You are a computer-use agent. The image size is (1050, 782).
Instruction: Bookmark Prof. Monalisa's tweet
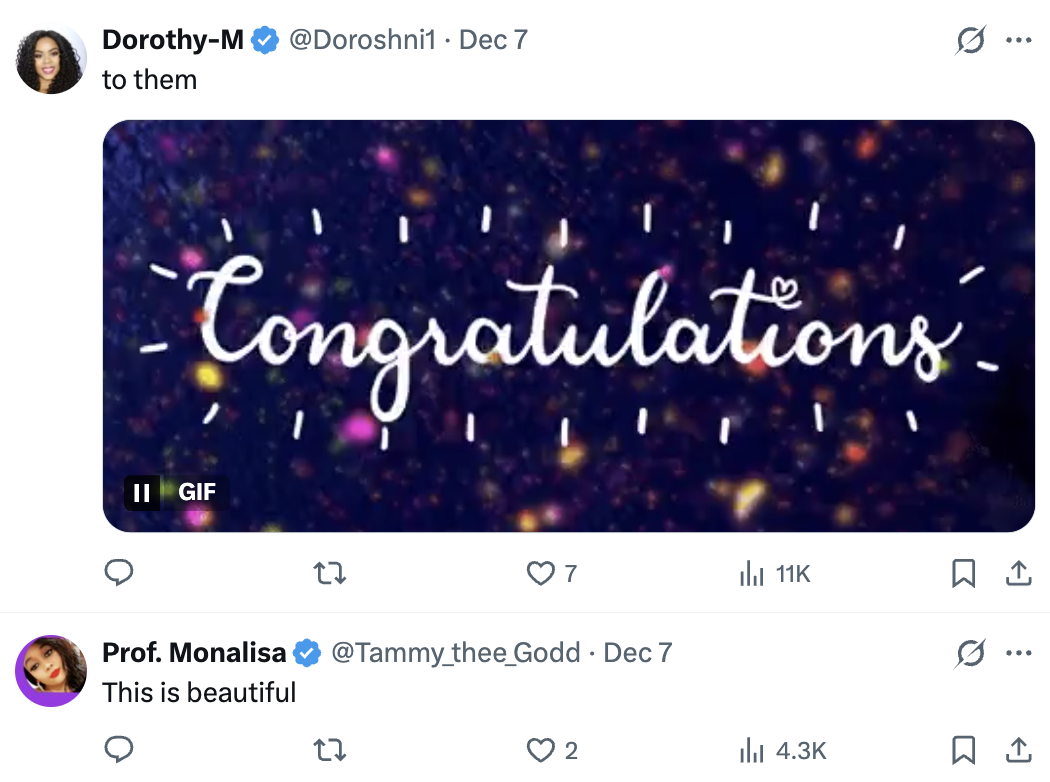click(x=963, y=749)
